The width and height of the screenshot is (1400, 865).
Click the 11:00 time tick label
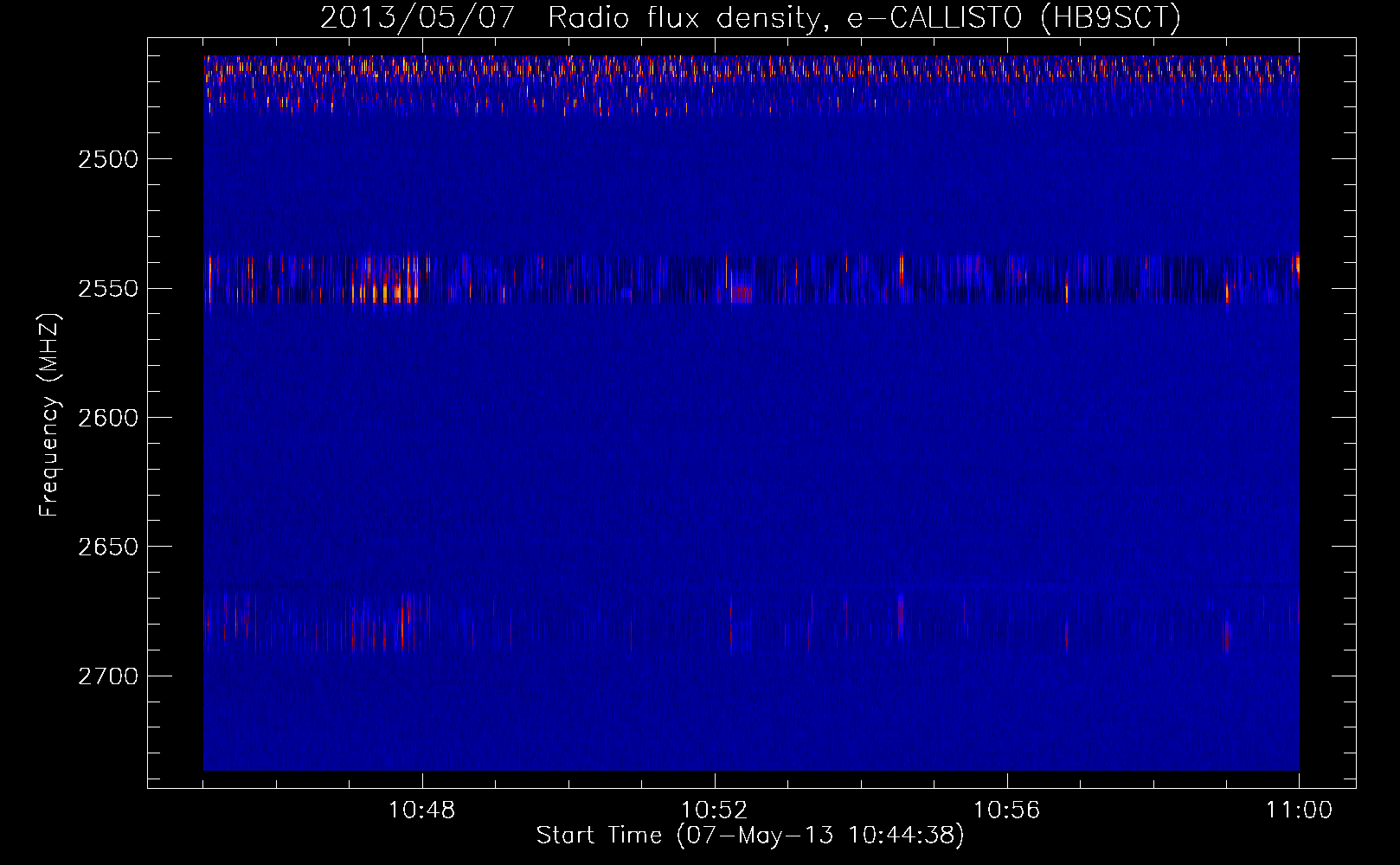point(1299,811)
